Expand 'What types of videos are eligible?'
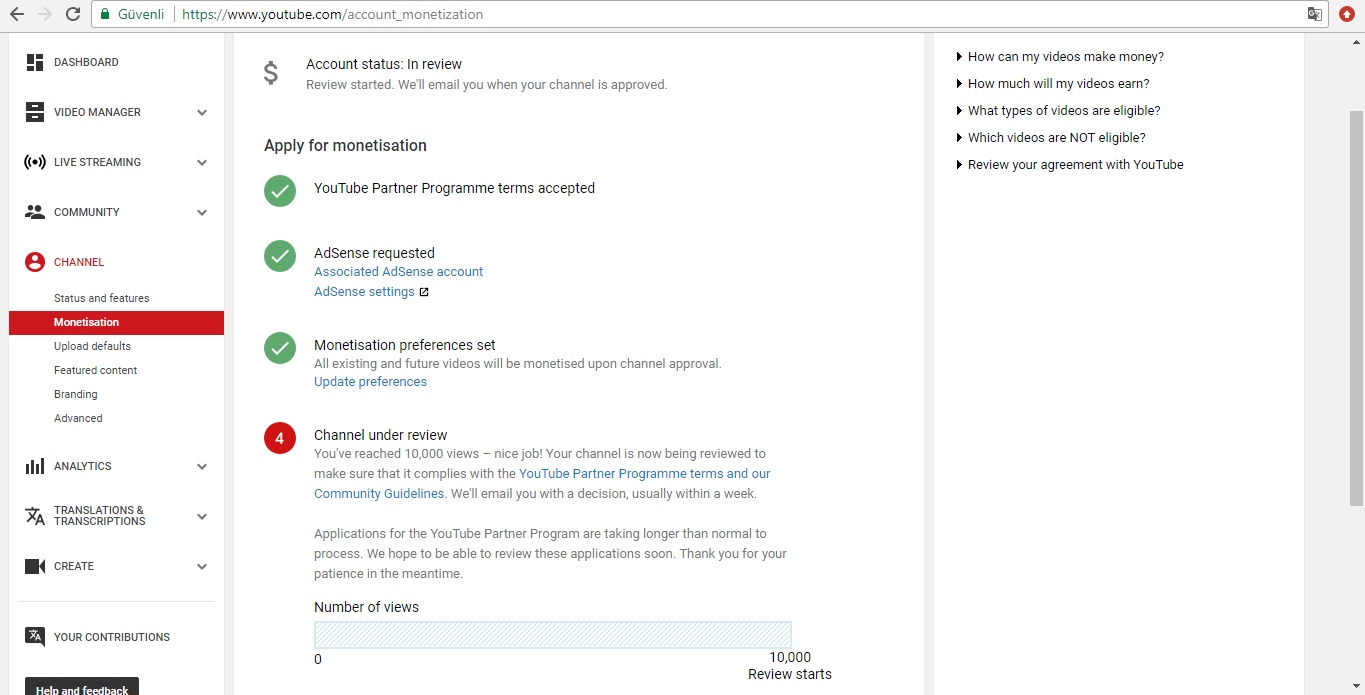The image size is (1365, 695). [x=1058, y=111]
